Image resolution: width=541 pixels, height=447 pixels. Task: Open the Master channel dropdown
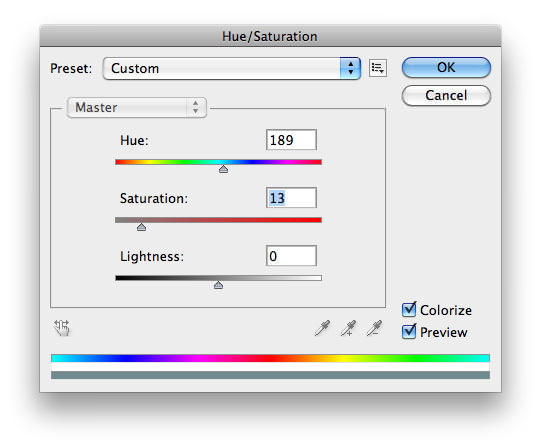tap(137, 108)
